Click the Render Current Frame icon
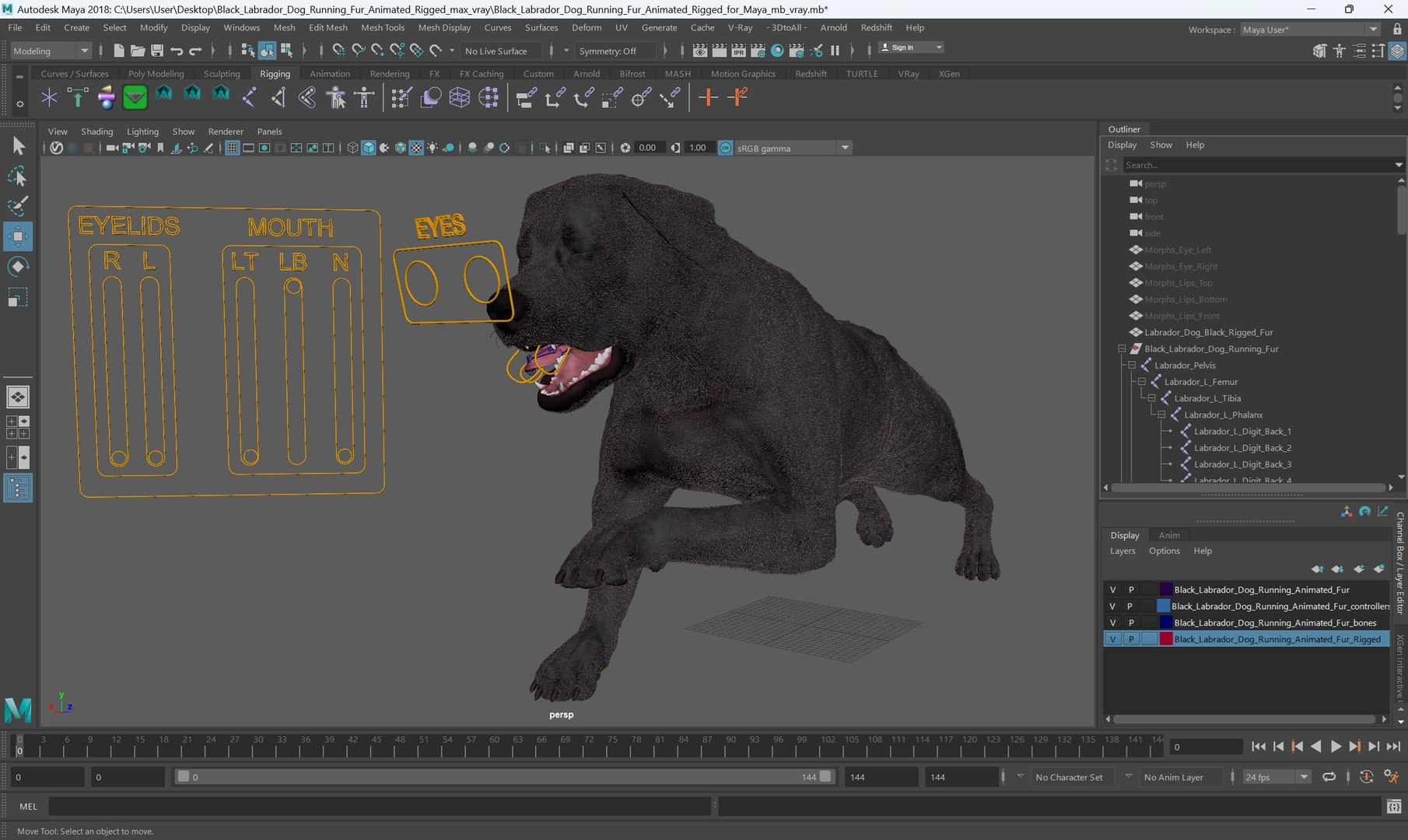This screenshot has height=840, width=1408. pos(720,51)
